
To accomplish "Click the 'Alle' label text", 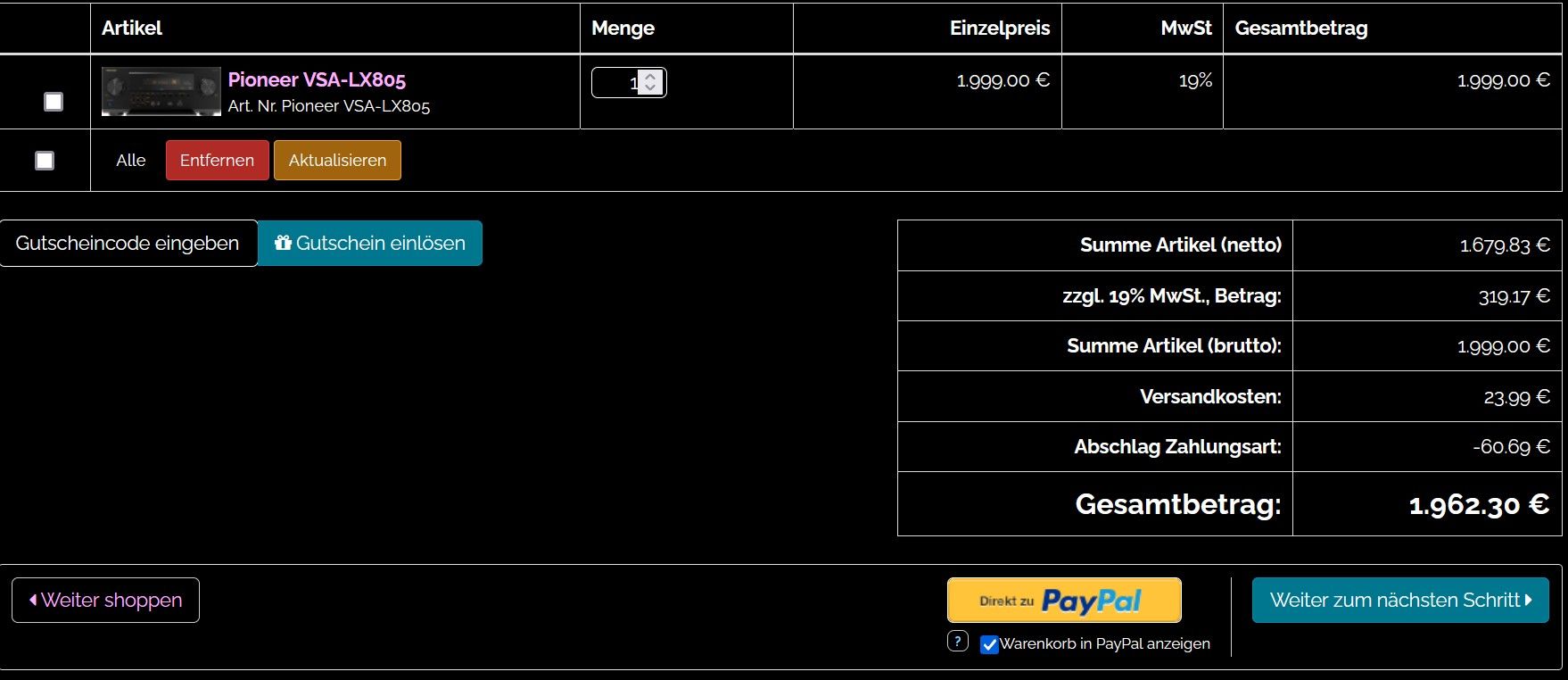I will coord(131,161).
